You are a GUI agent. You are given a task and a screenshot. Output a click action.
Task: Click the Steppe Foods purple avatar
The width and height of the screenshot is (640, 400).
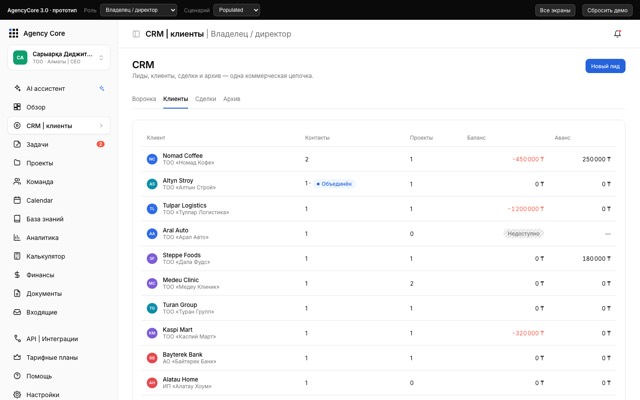pyautogui.click(x=152, y=258)
